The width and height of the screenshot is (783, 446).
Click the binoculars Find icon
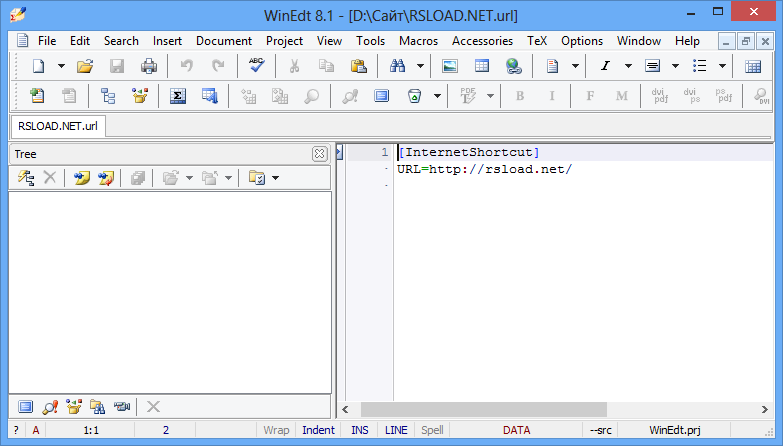[397, 66]
